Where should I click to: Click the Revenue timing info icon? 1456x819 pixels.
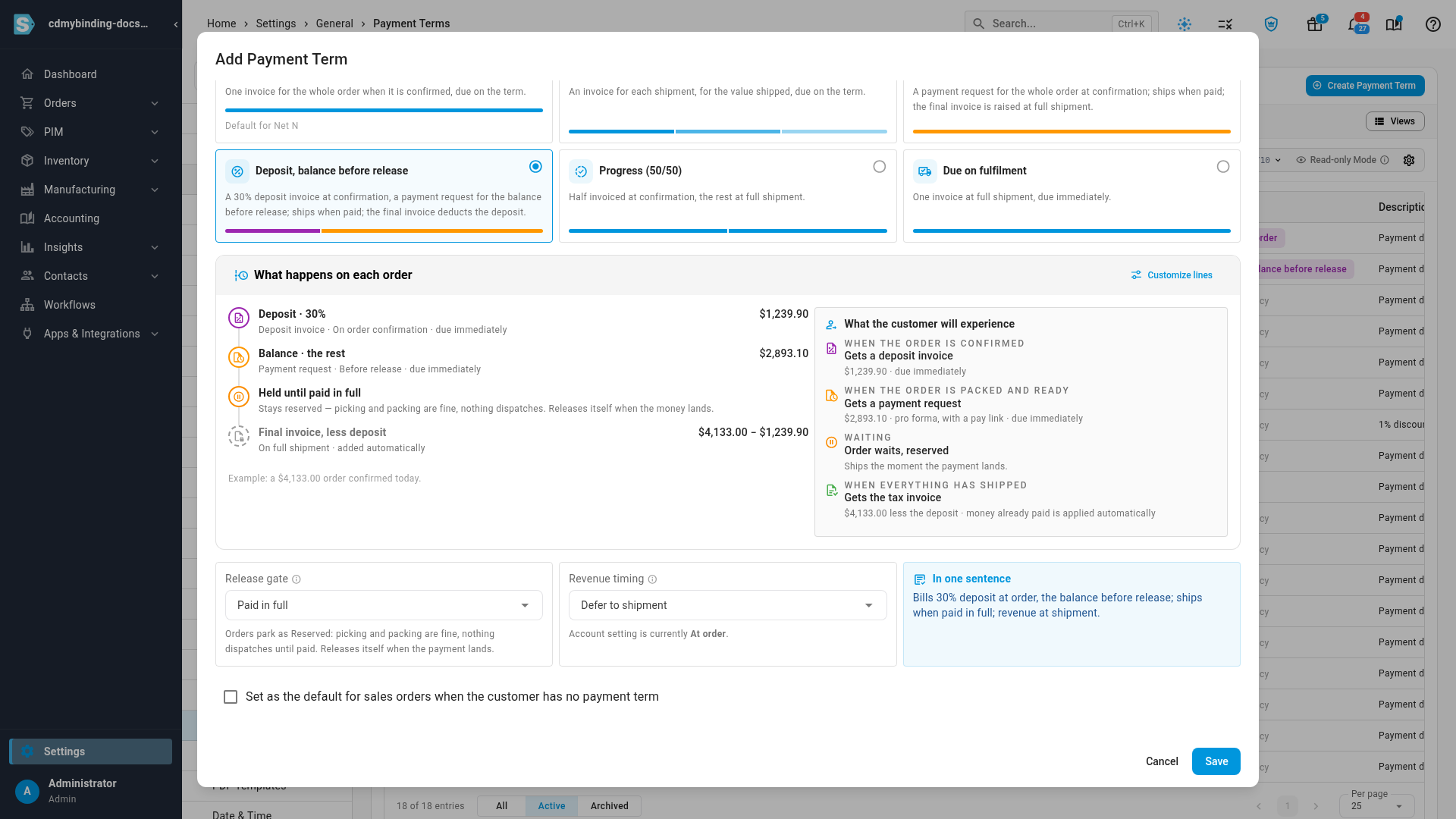tap(652, 579)
